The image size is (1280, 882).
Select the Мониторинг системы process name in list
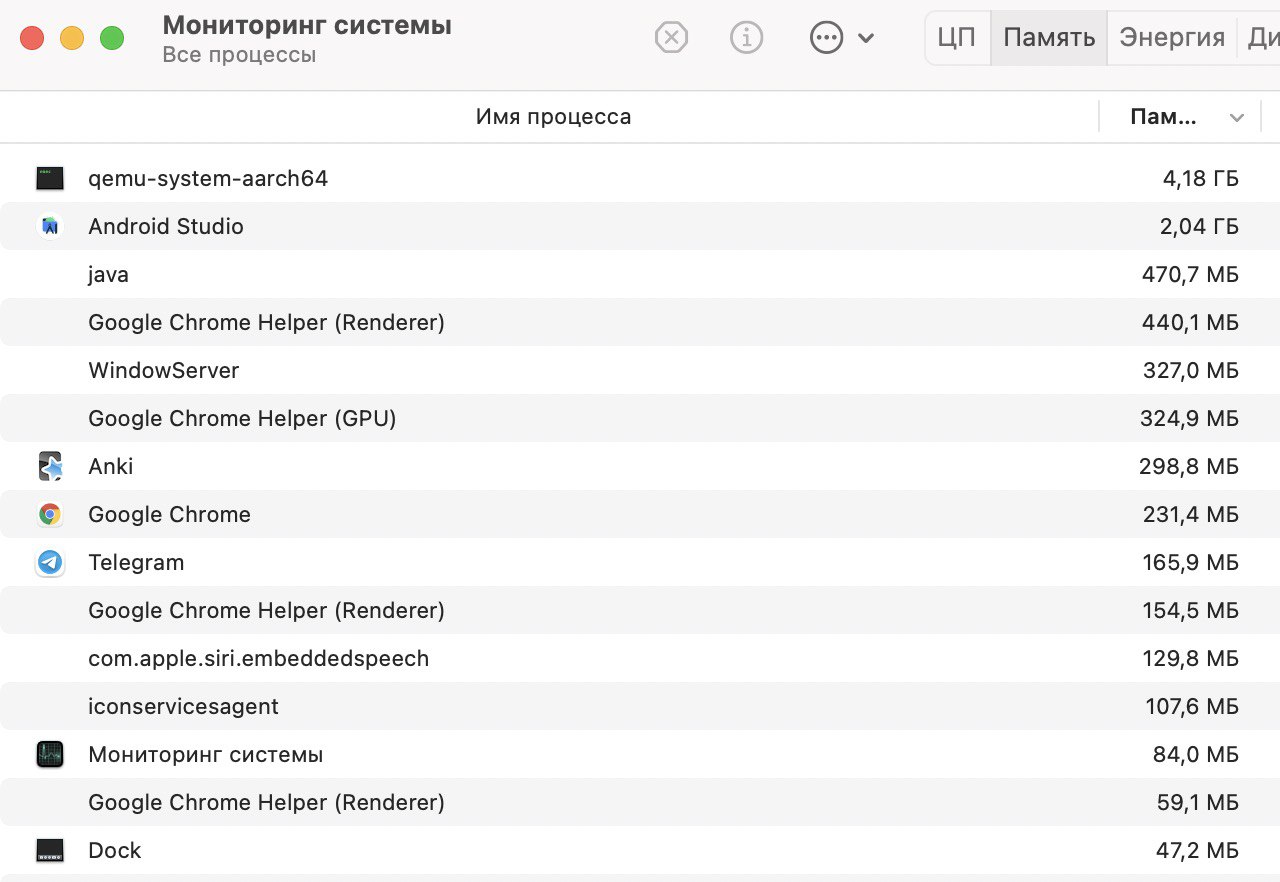pos(206,754)
